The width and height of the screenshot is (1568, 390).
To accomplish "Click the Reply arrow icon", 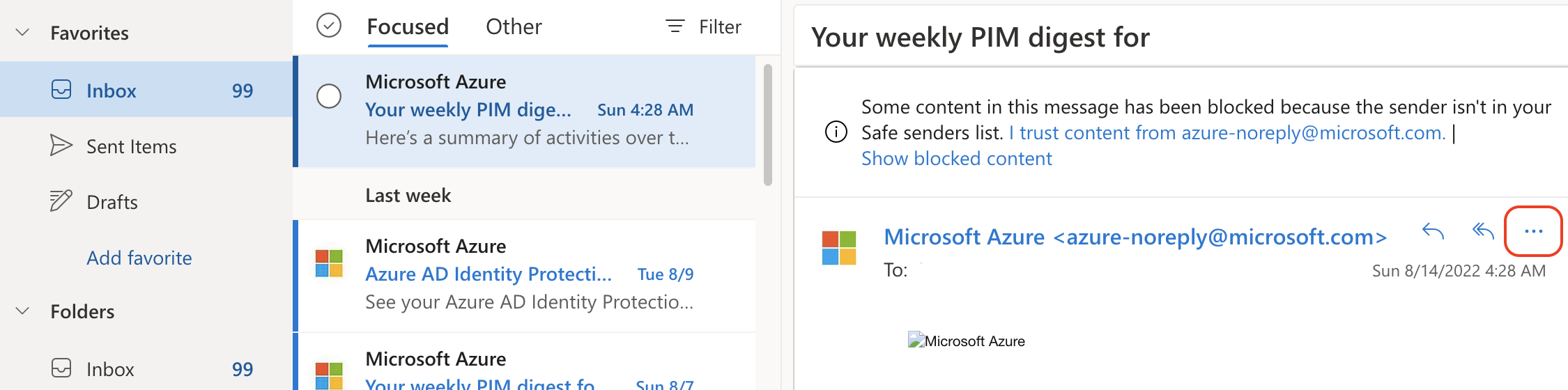I will tap(1433, 231).
